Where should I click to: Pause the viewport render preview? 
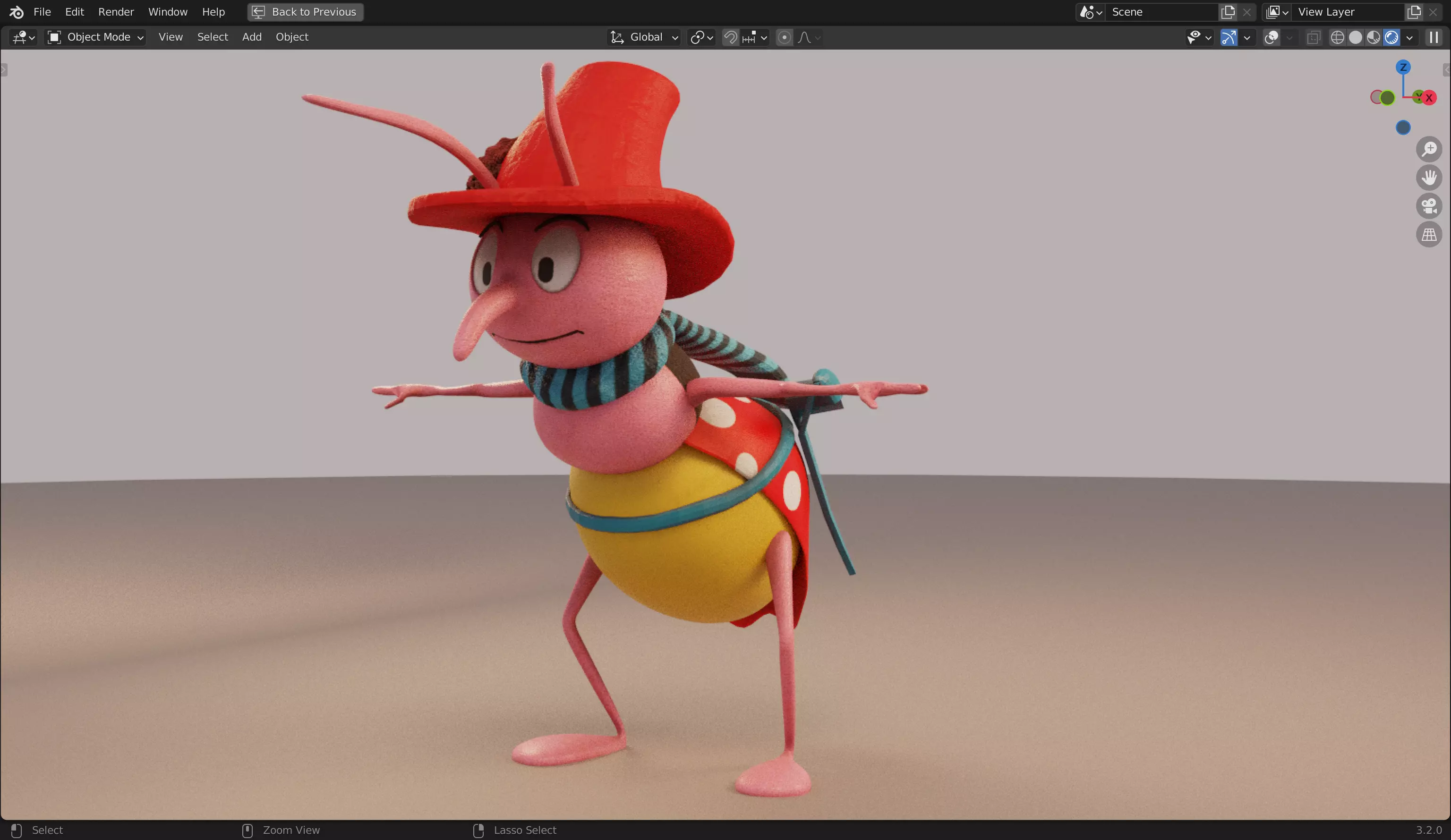(x=1433, y=37)
